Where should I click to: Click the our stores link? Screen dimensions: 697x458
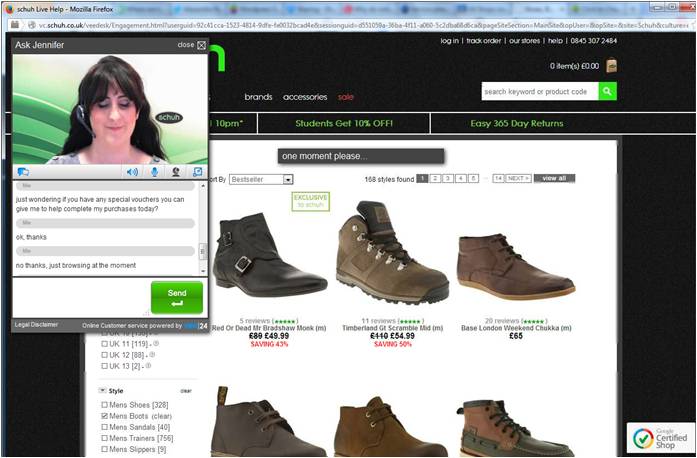[x=525, y=40]
